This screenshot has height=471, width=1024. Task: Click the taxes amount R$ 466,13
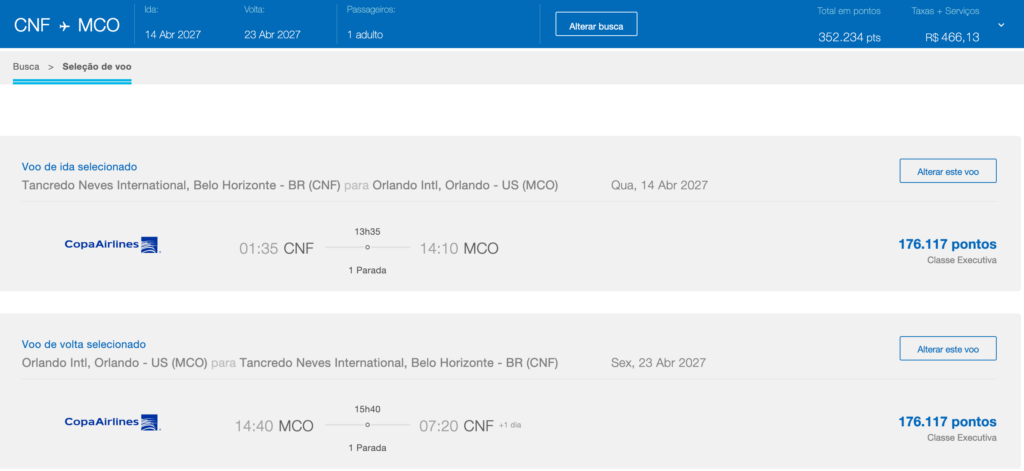tap(952, 38)
